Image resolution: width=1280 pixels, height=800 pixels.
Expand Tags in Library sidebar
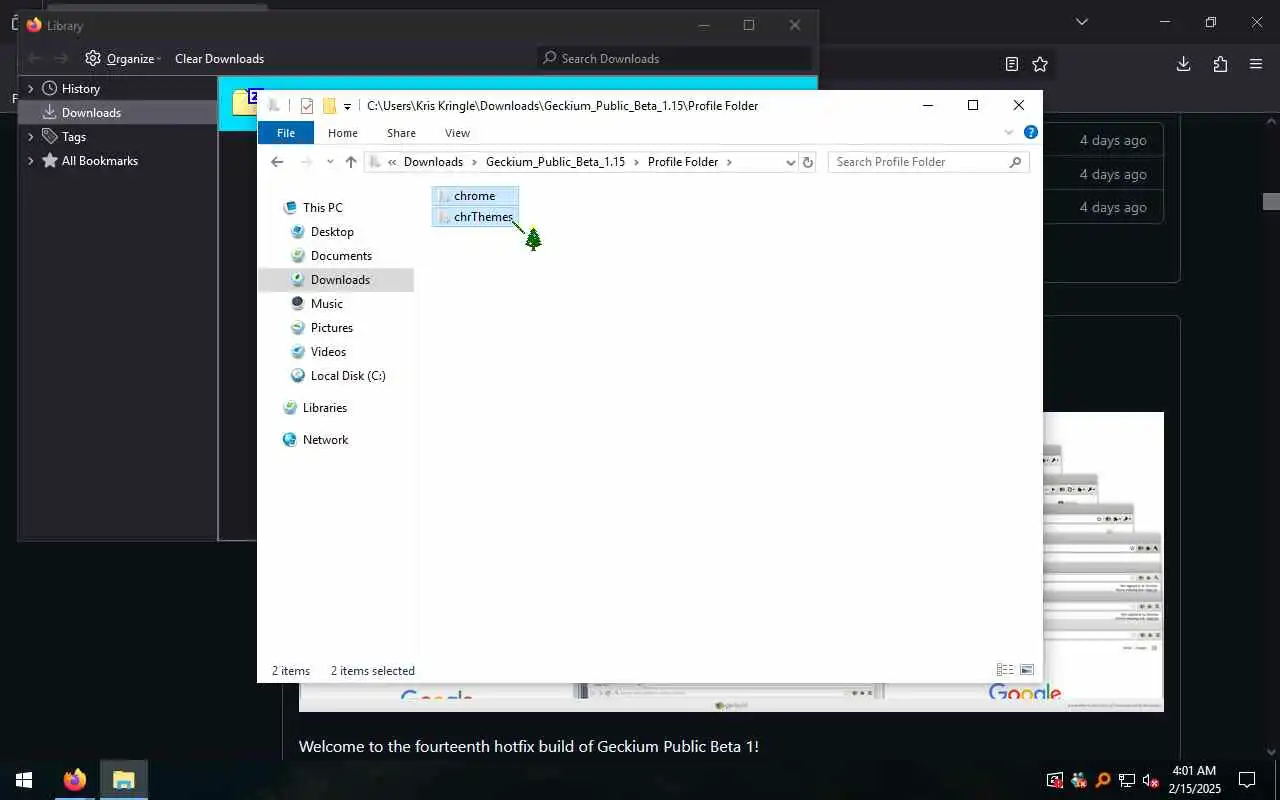pyautogui.click(x=30, y=137)
